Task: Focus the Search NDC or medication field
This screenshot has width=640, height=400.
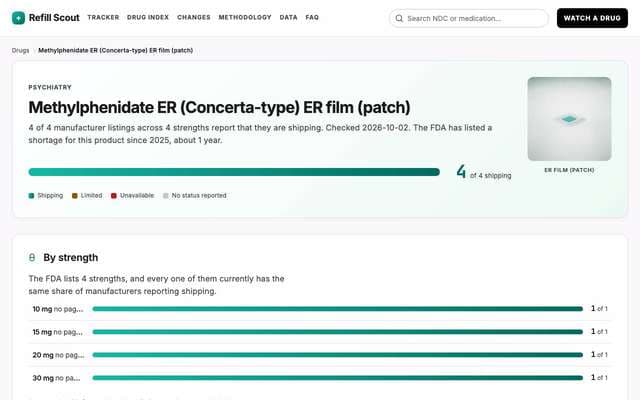Action: [x=469, y=18]
